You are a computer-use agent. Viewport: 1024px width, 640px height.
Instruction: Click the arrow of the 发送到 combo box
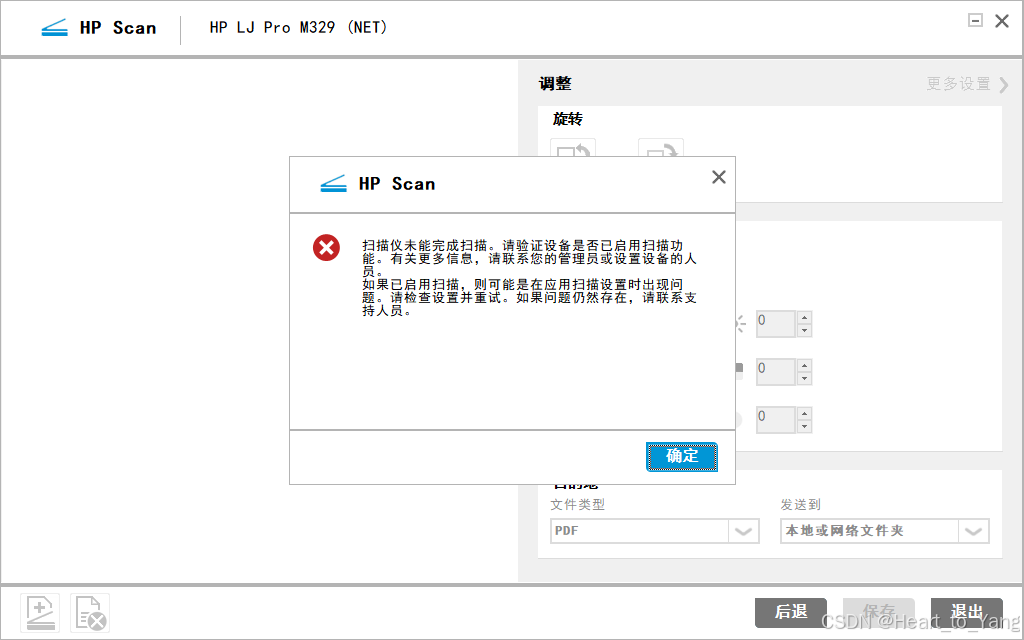click(x=974, y=531)
